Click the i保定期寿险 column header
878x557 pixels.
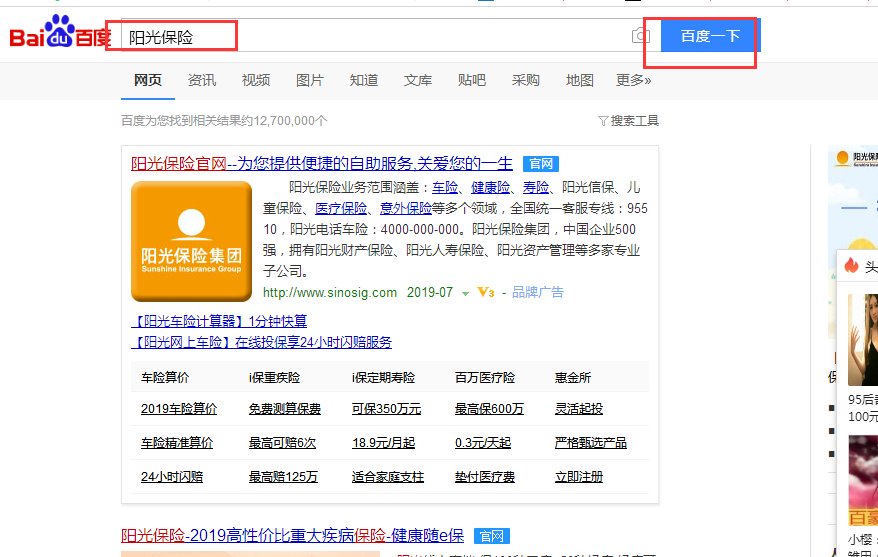point(384,378)
